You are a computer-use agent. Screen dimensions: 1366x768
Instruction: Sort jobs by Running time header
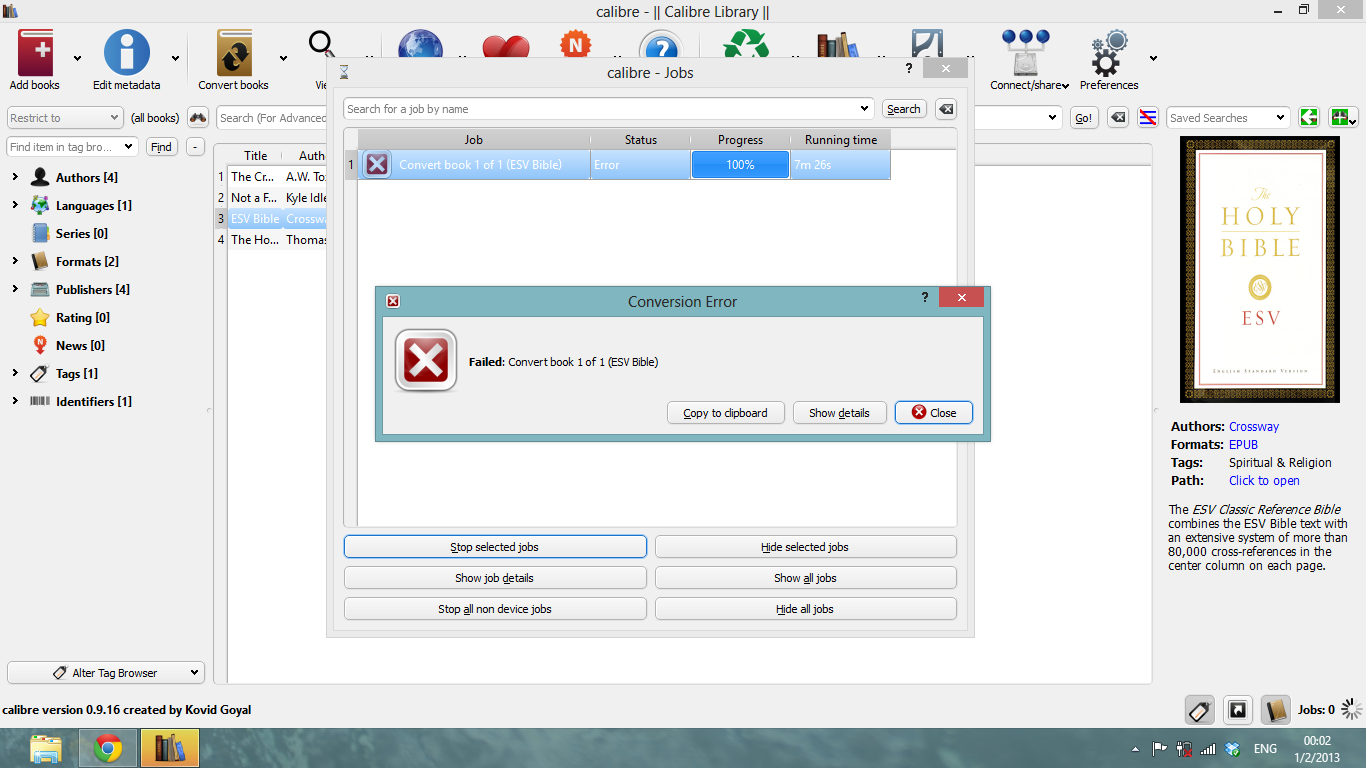(x=841, y=140)
